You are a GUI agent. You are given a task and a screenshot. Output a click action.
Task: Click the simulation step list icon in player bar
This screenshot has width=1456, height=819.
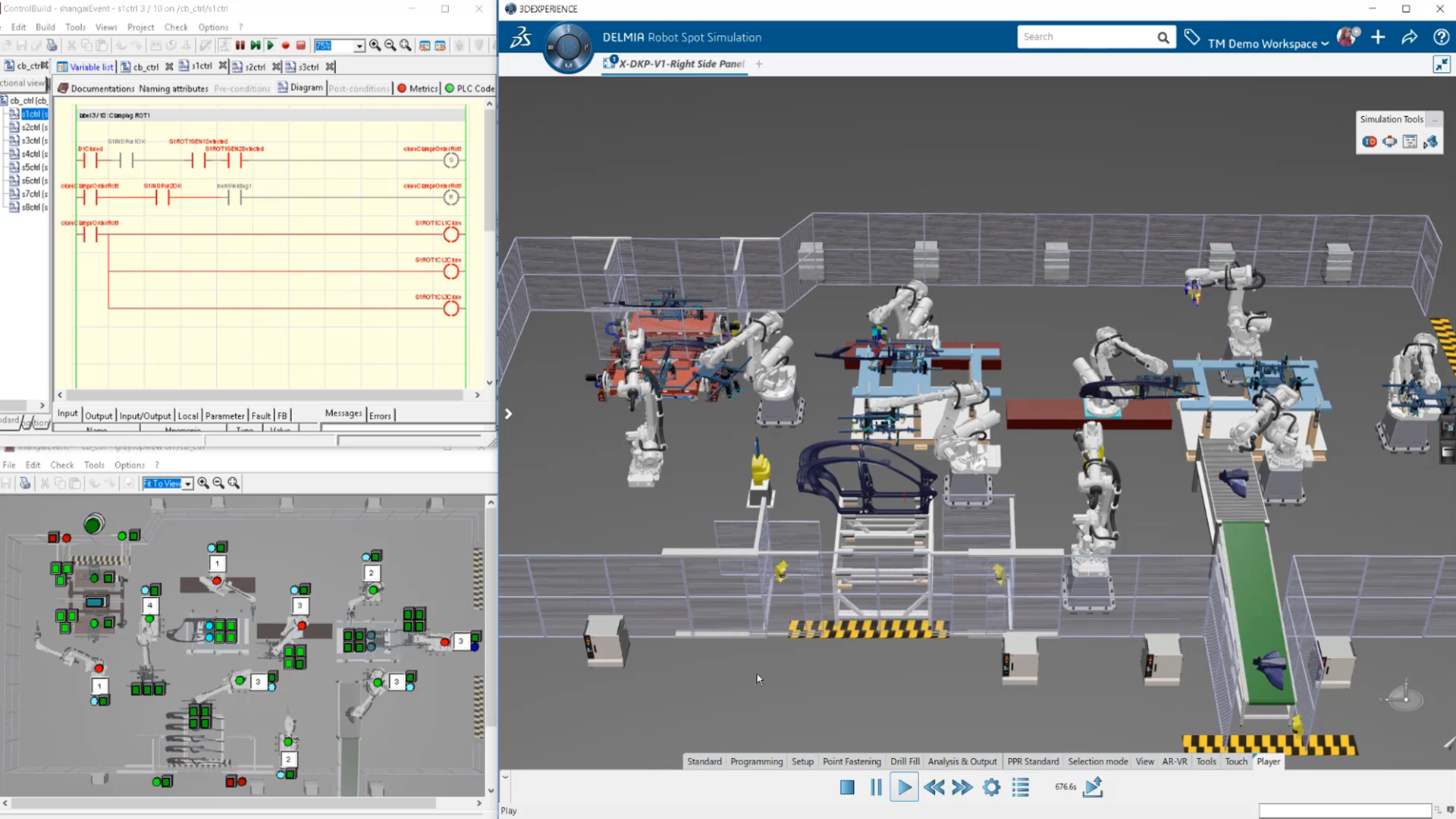[x=1019, y=787]
